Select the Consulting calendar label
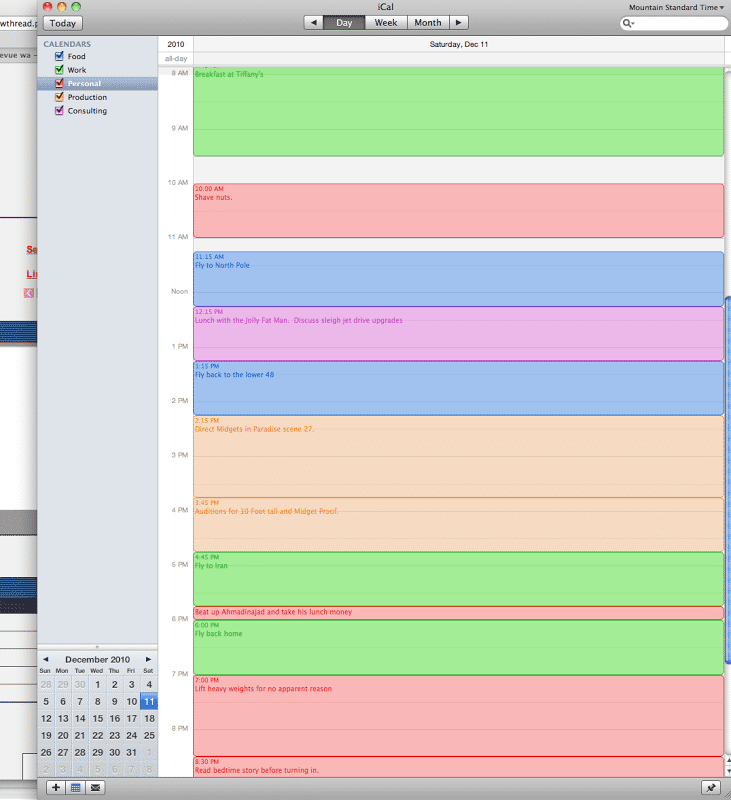 click(x=87, y=111)
